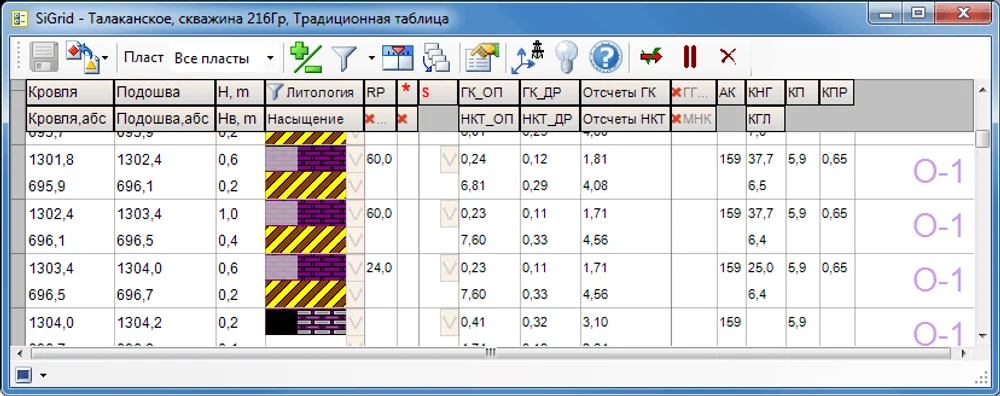Select the КНГ cell with value 25,0
Screen dimensions: 1000x396
pyautogui.click(x=765, y=268)
